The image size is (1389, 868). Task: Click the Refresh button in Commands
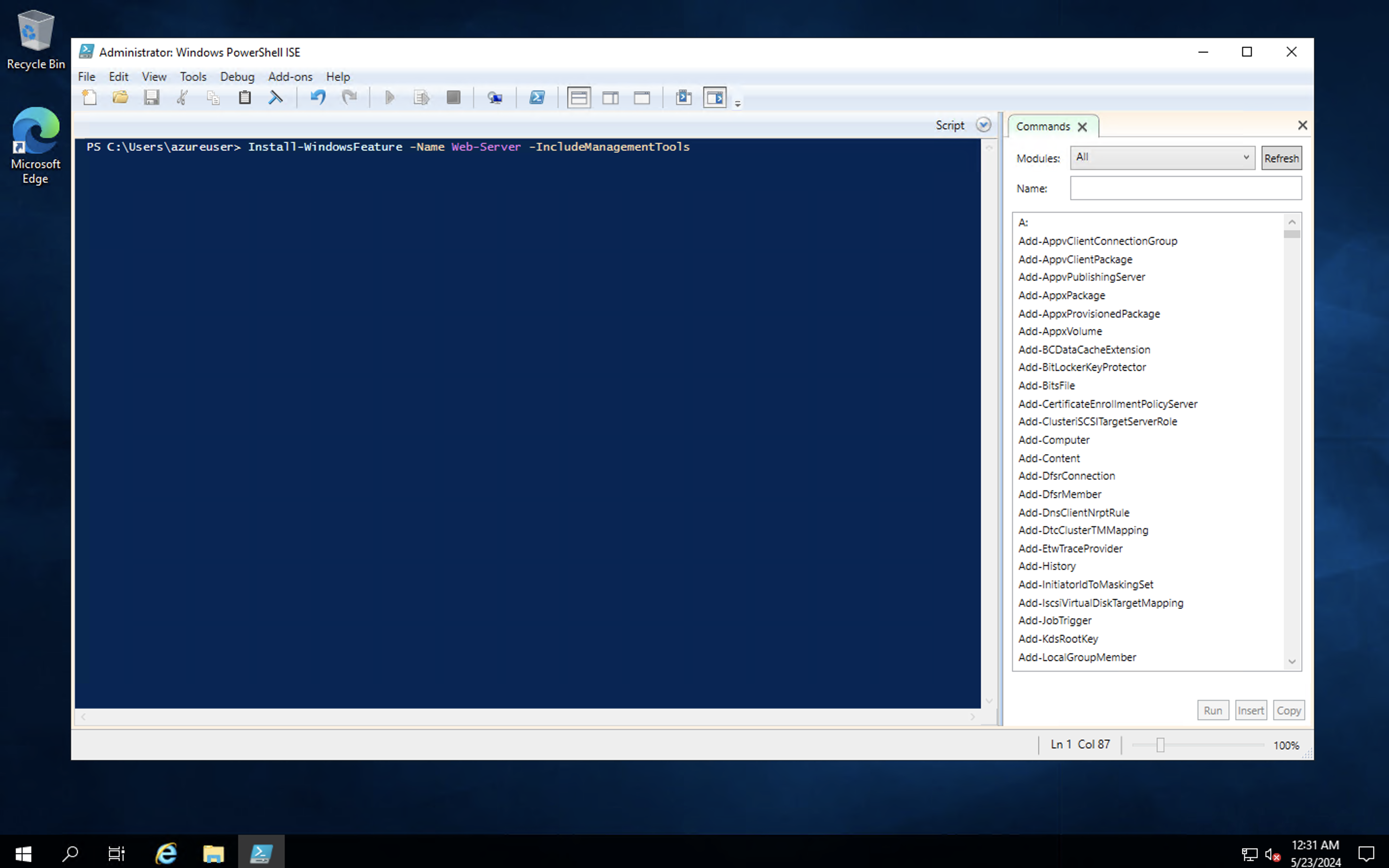pyautogui.click(x=1281, y=158)
